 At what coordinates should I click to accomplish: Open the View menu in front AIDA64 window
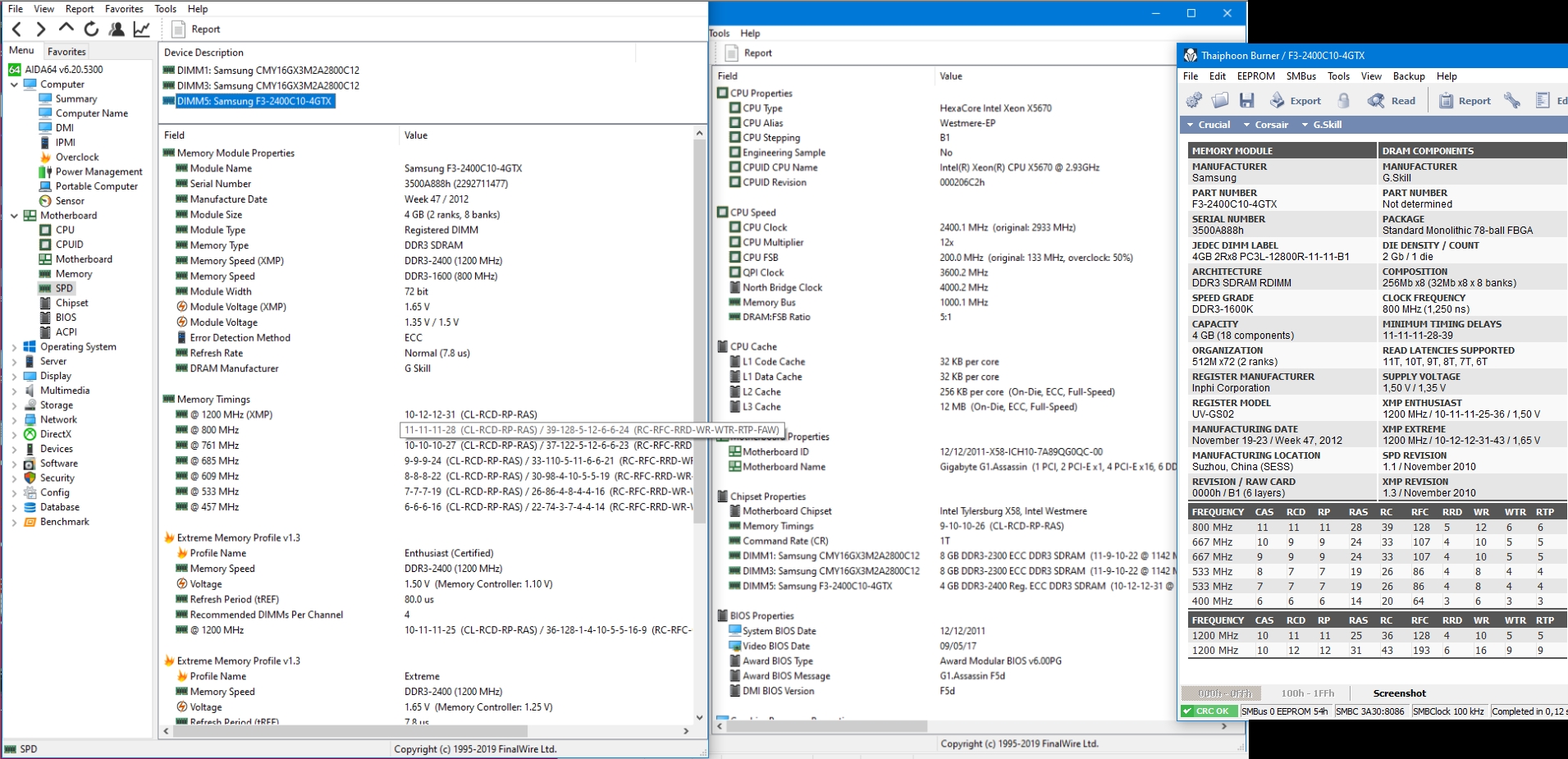pyautogui.click(x=43, y=9)
